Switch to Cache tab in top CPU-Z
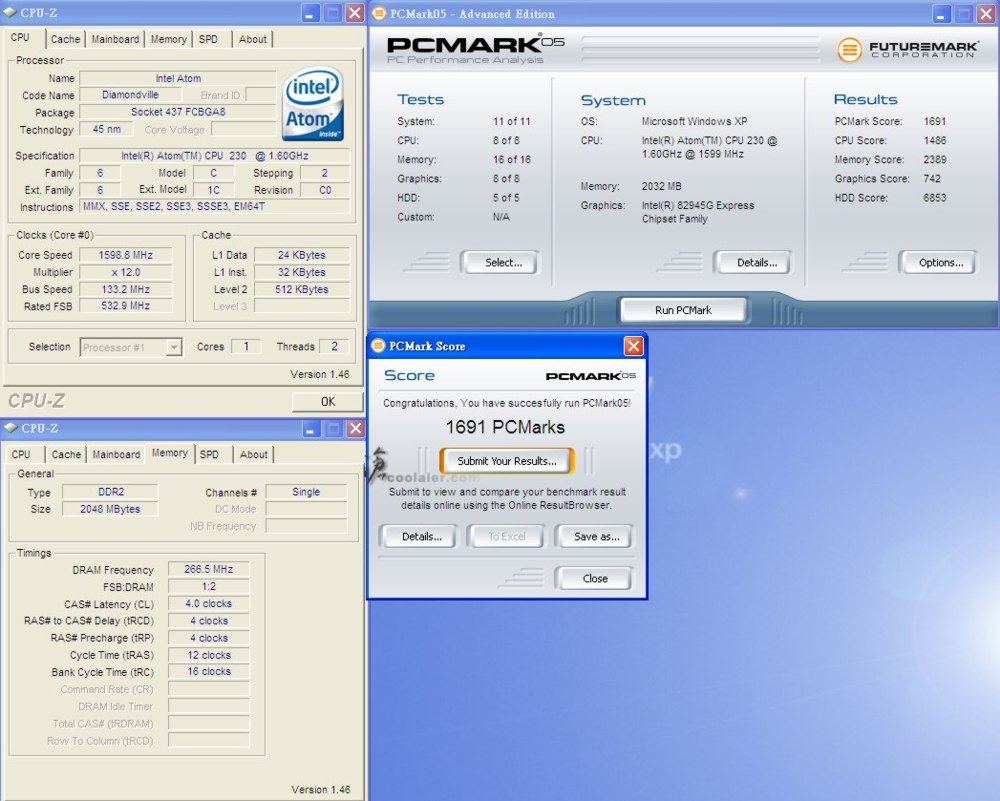Viewport: 1000px width, 801px height. pyautogui.click(x=65, y=39)
